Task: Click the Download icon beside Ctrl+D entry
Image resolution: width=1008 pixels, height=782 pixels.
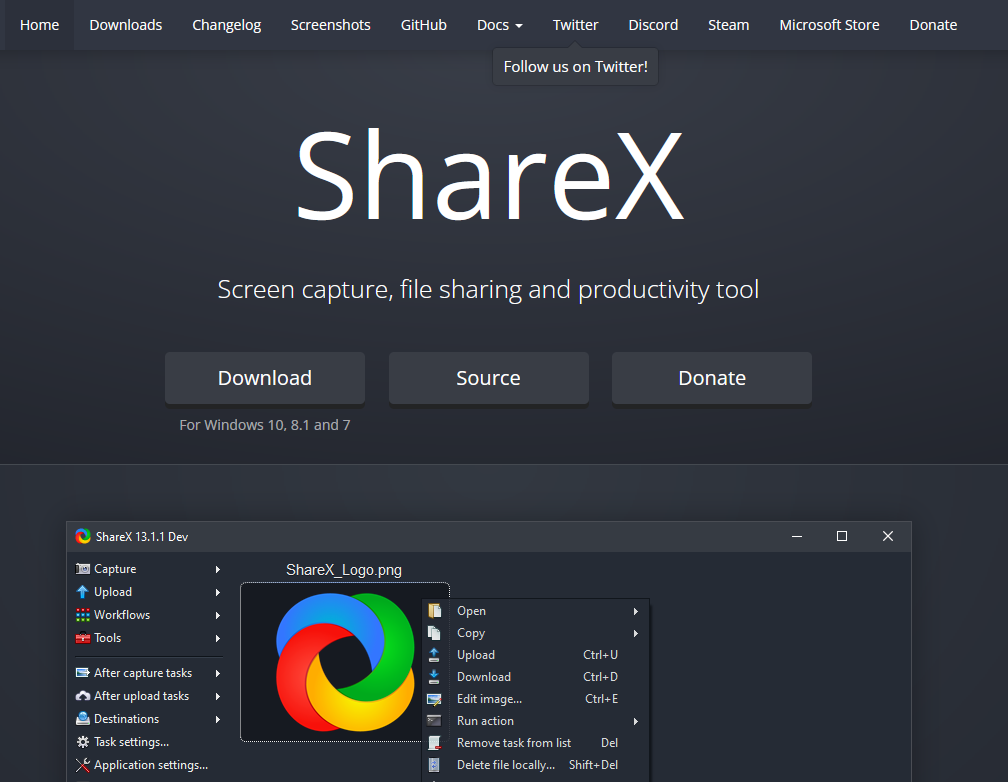Action: point(435,677)
